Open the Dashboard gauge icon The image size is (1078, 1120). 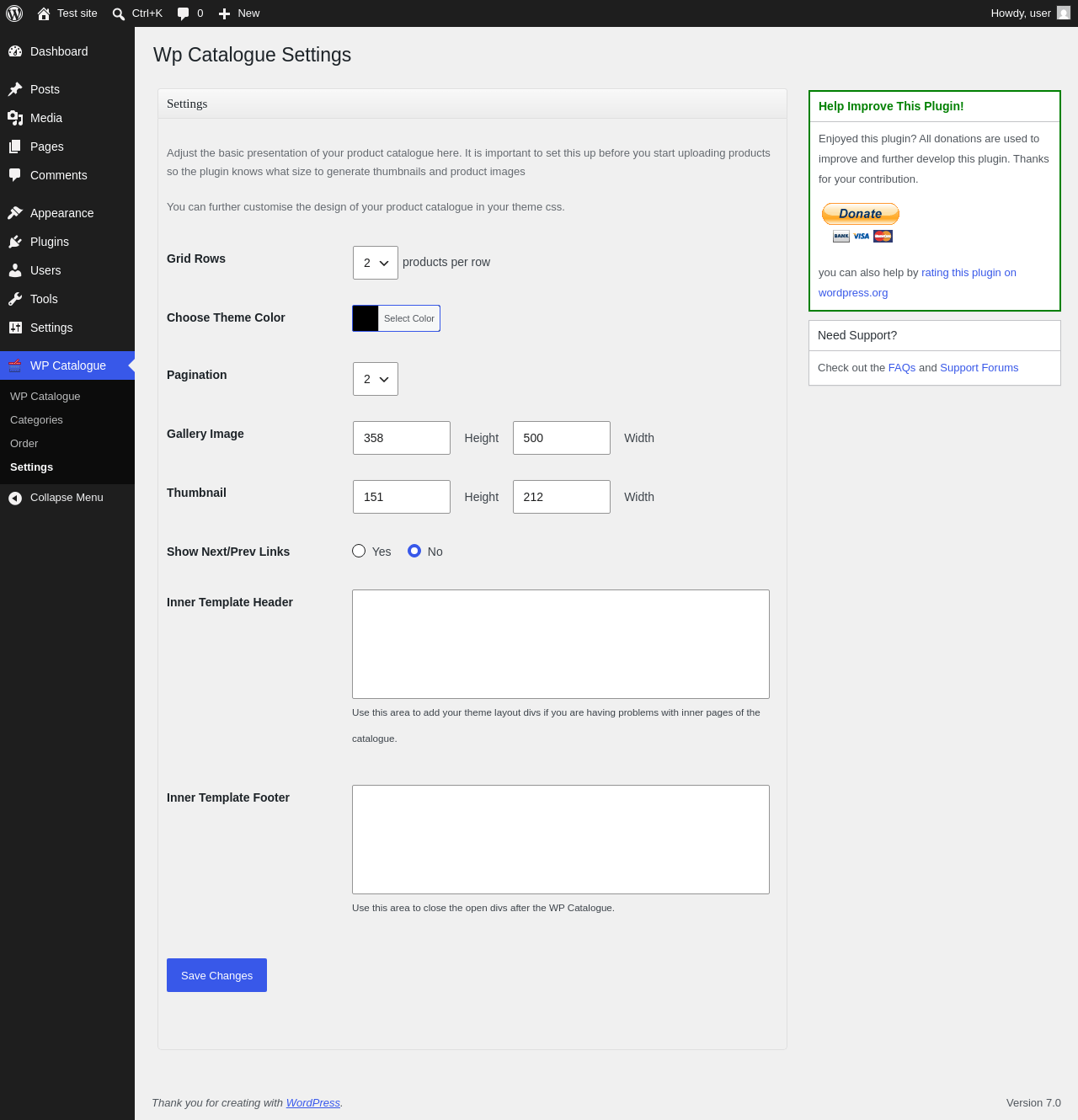(x=15, y=51)
